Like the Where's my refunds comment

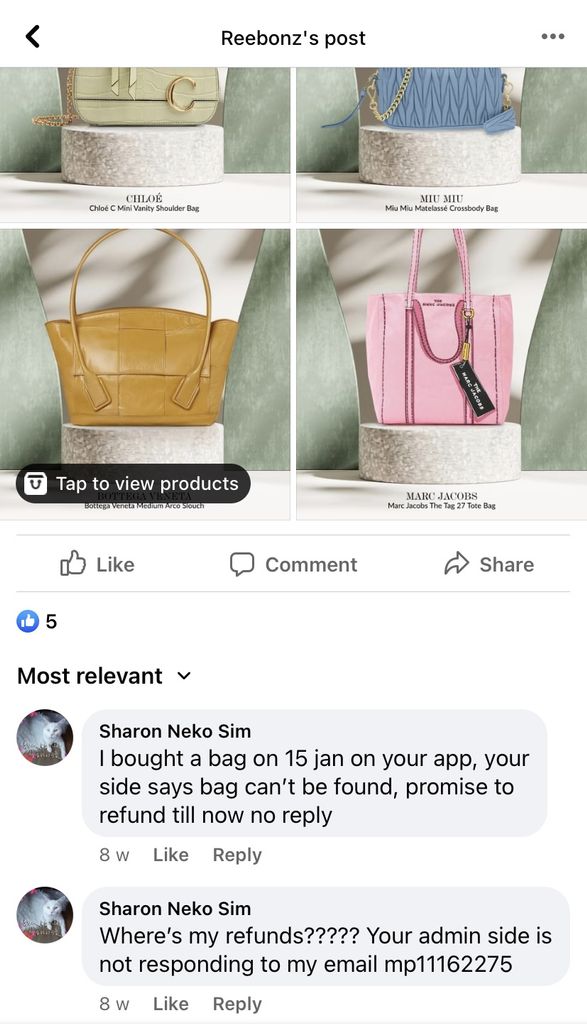click(170, 1004)
